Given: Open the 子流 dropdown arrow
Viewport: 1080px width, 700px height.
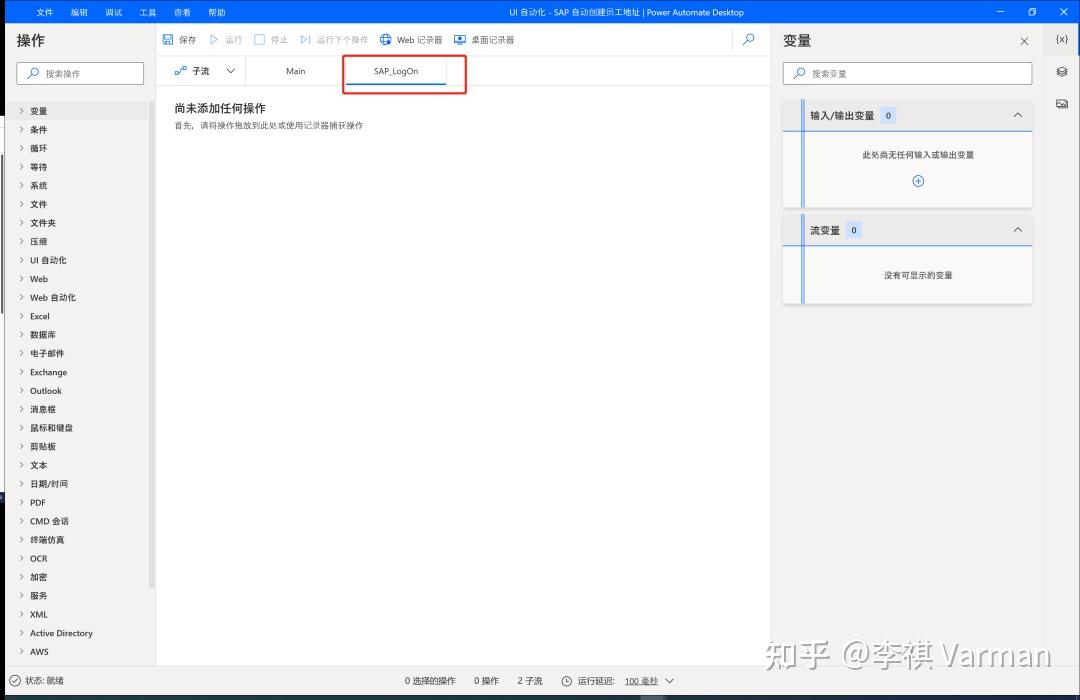Looking at the screenshot, I should point(231,71).
